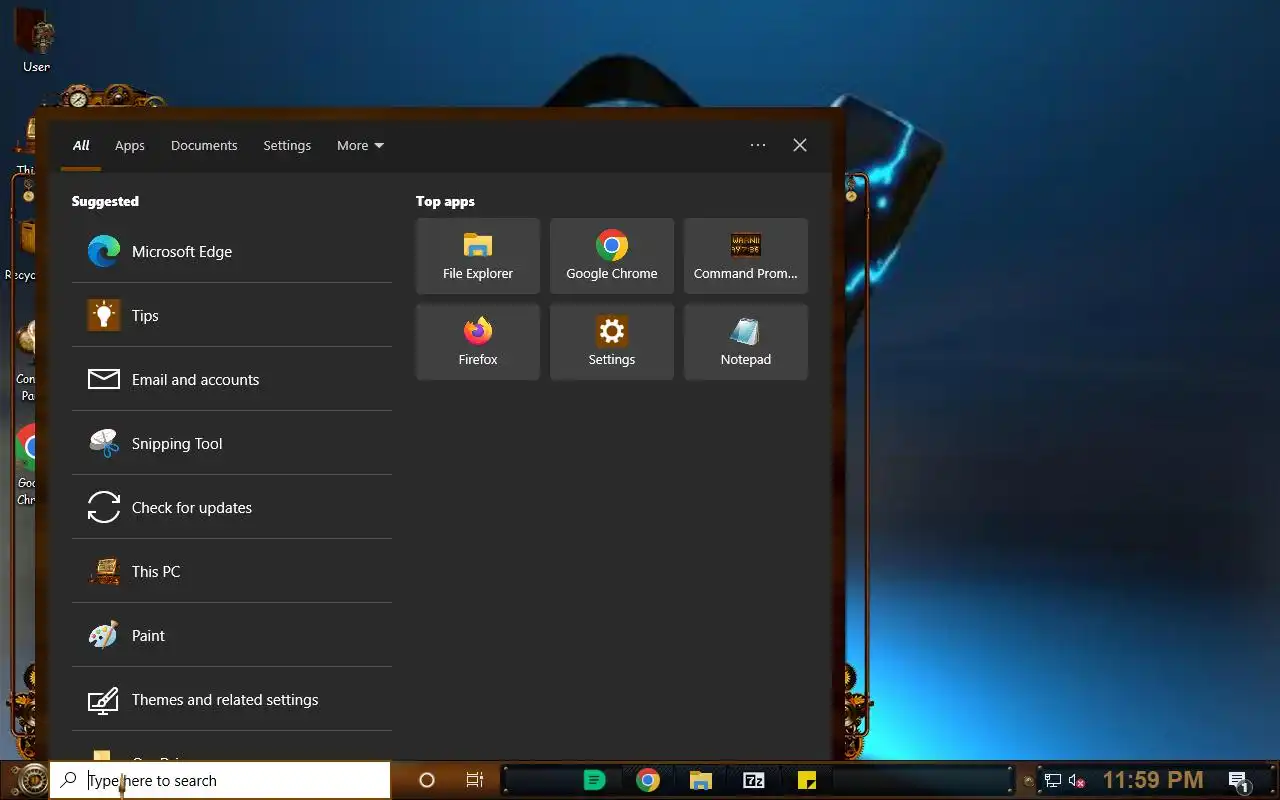
Task: Expand the More filter dropdown
Action: point(360,145)
